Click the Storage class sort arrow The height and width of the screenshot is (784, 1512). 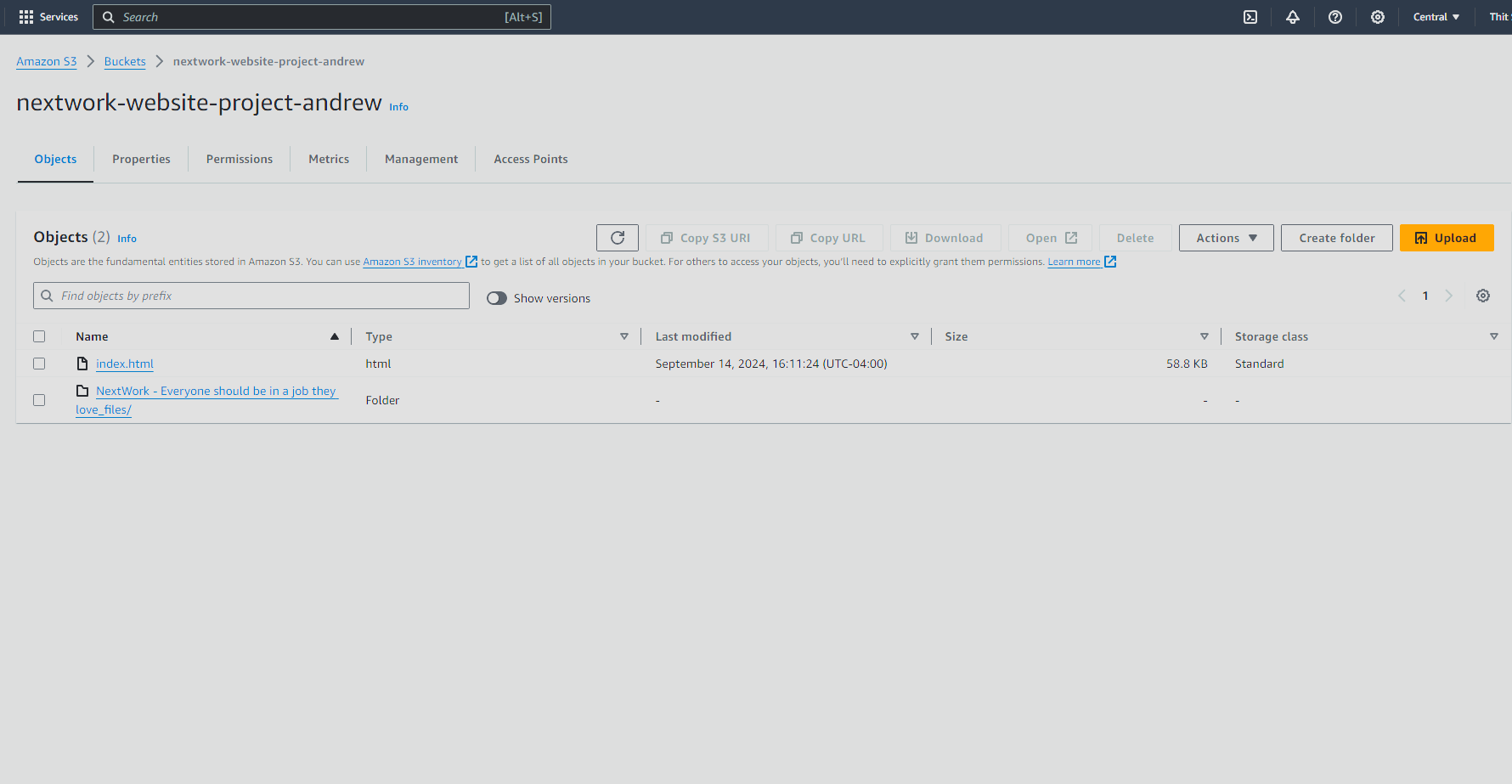pos(1494,336)
